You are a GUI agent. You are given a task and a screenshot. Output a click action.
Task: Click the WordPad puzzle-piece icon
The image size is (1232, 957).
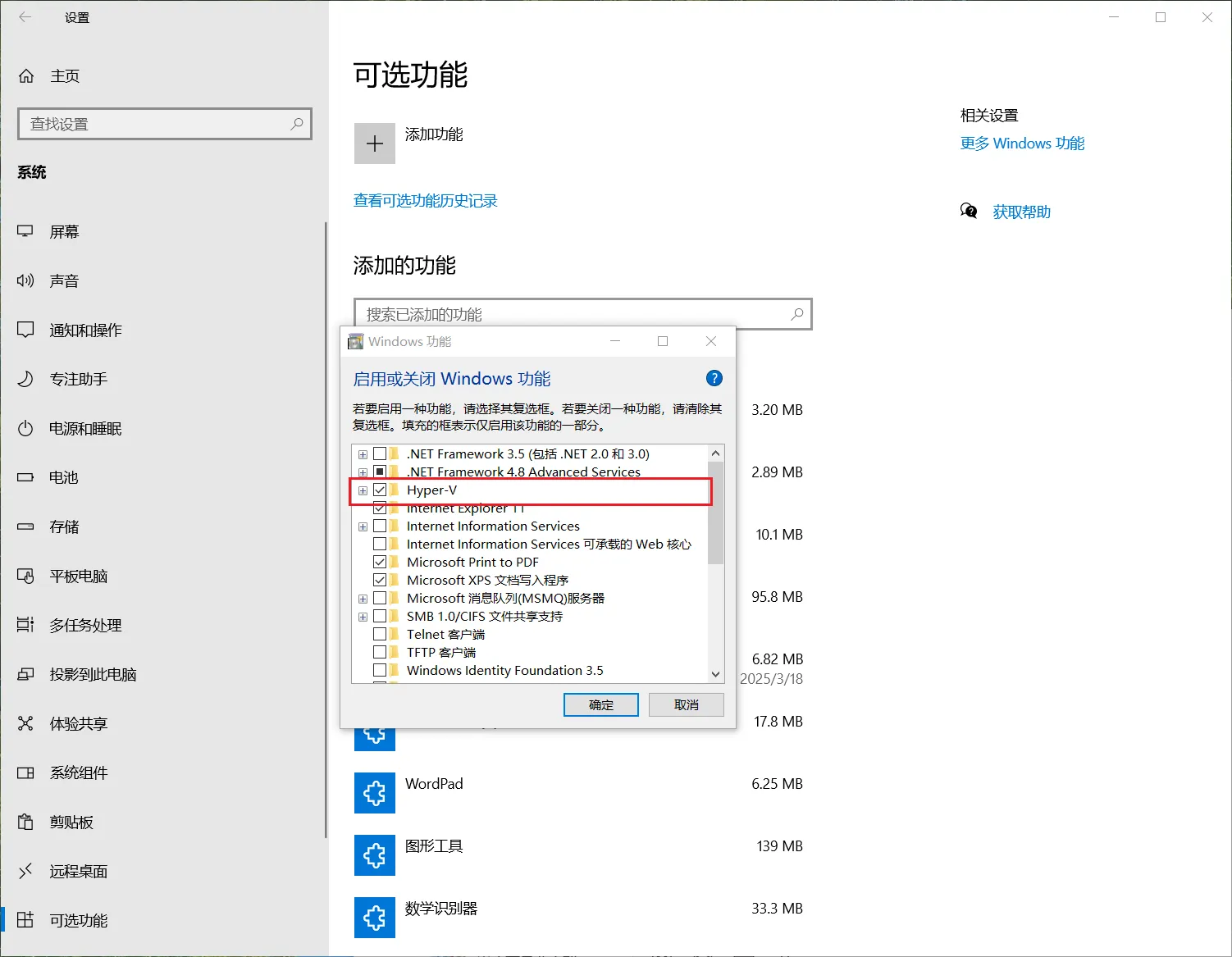pos(375,793)
